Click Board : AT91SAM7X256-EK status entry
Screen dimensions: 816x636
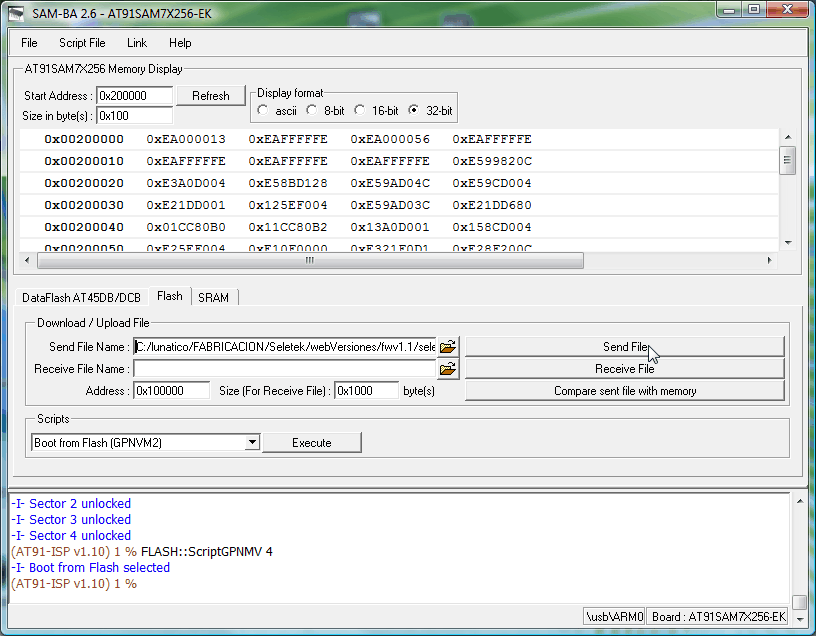pos(718,617)
